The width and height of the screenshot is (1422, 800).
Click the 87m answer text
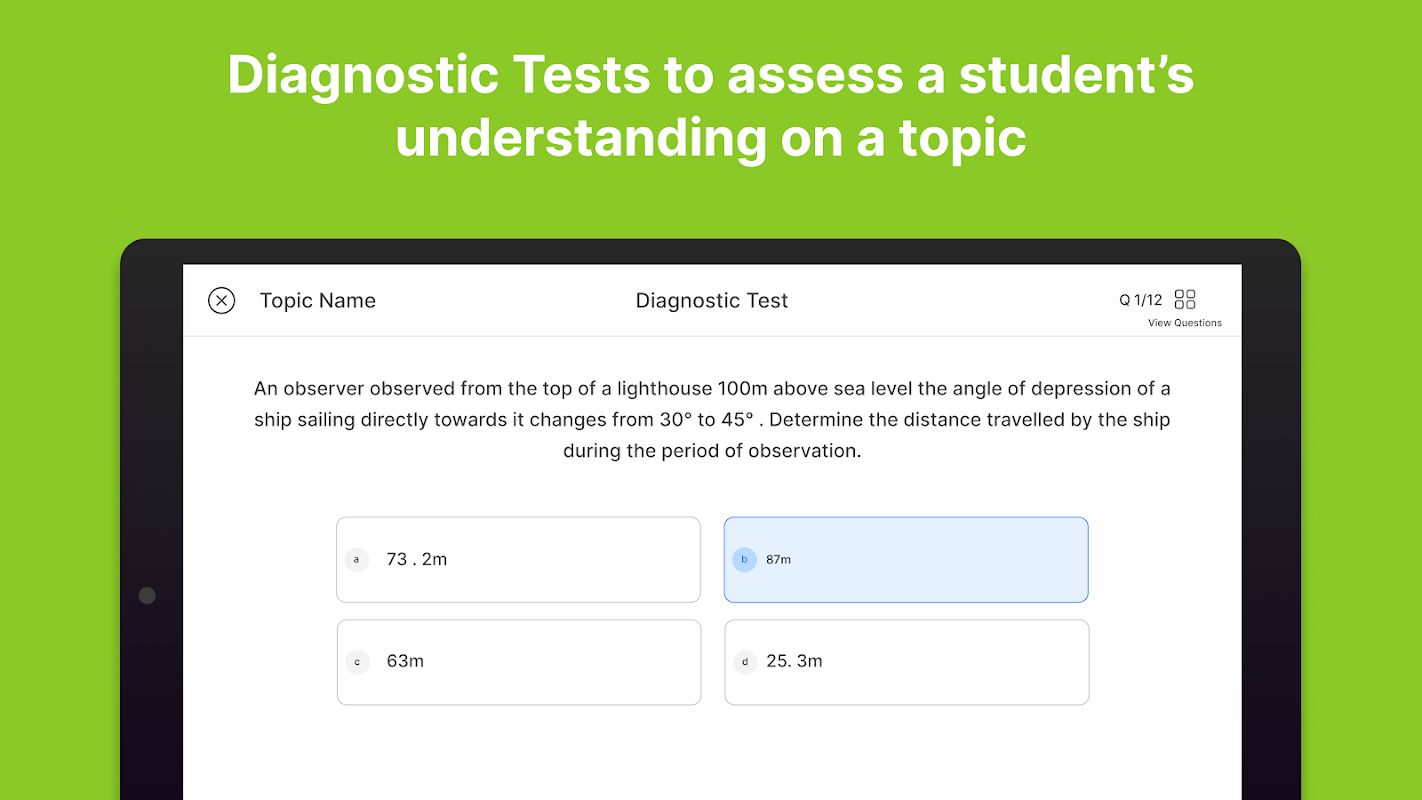coord(778,560)
